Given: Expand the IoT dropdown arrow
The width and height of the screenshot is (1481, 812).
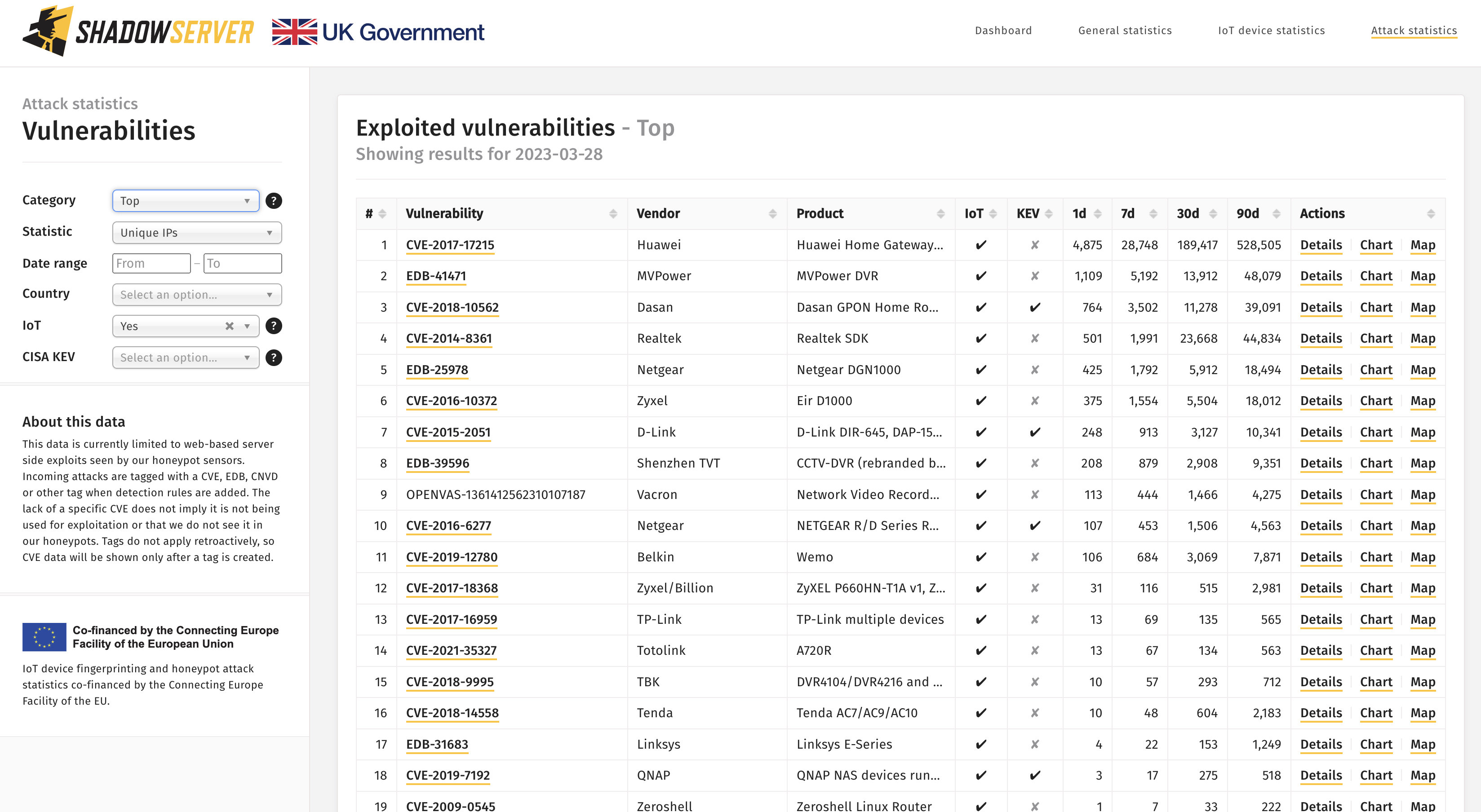Looking at the screenshot, I should click(247, 326).
